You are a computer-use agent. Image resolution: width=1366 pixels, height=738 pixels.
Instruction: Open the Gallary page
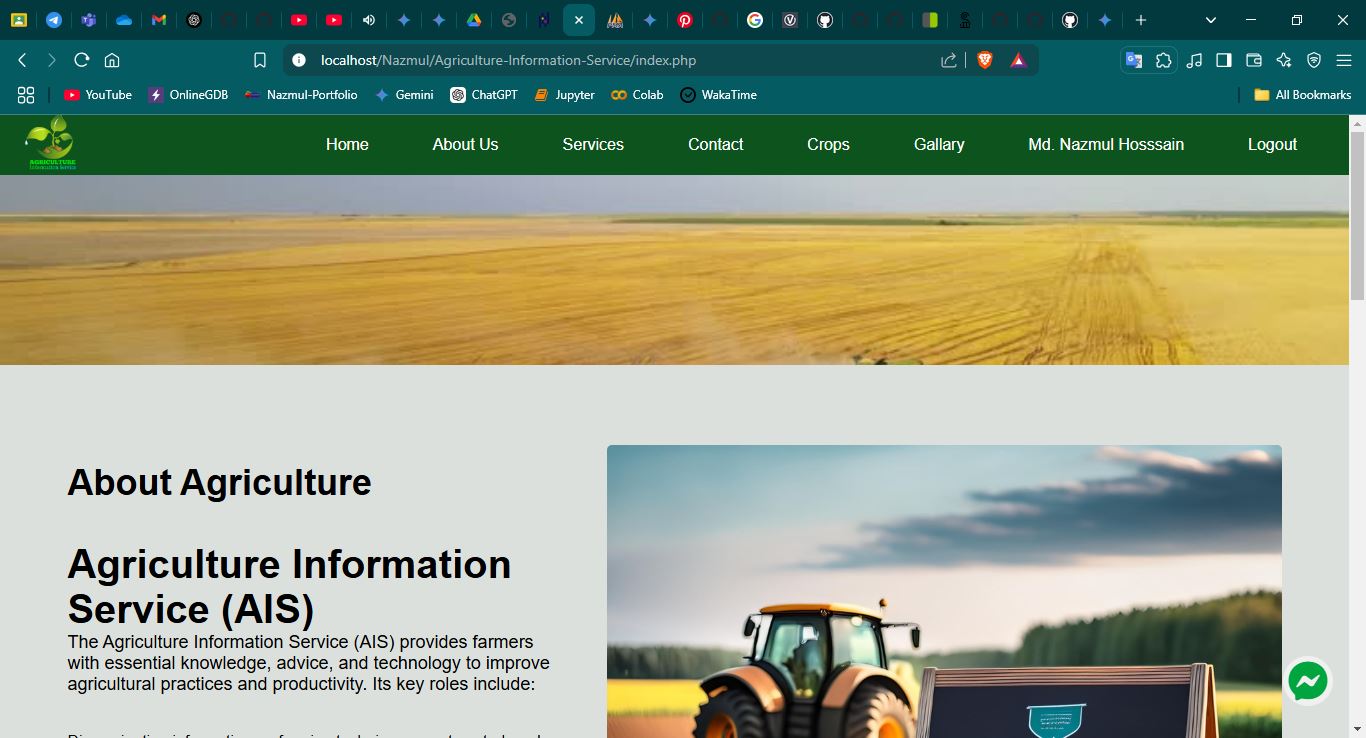939,144
